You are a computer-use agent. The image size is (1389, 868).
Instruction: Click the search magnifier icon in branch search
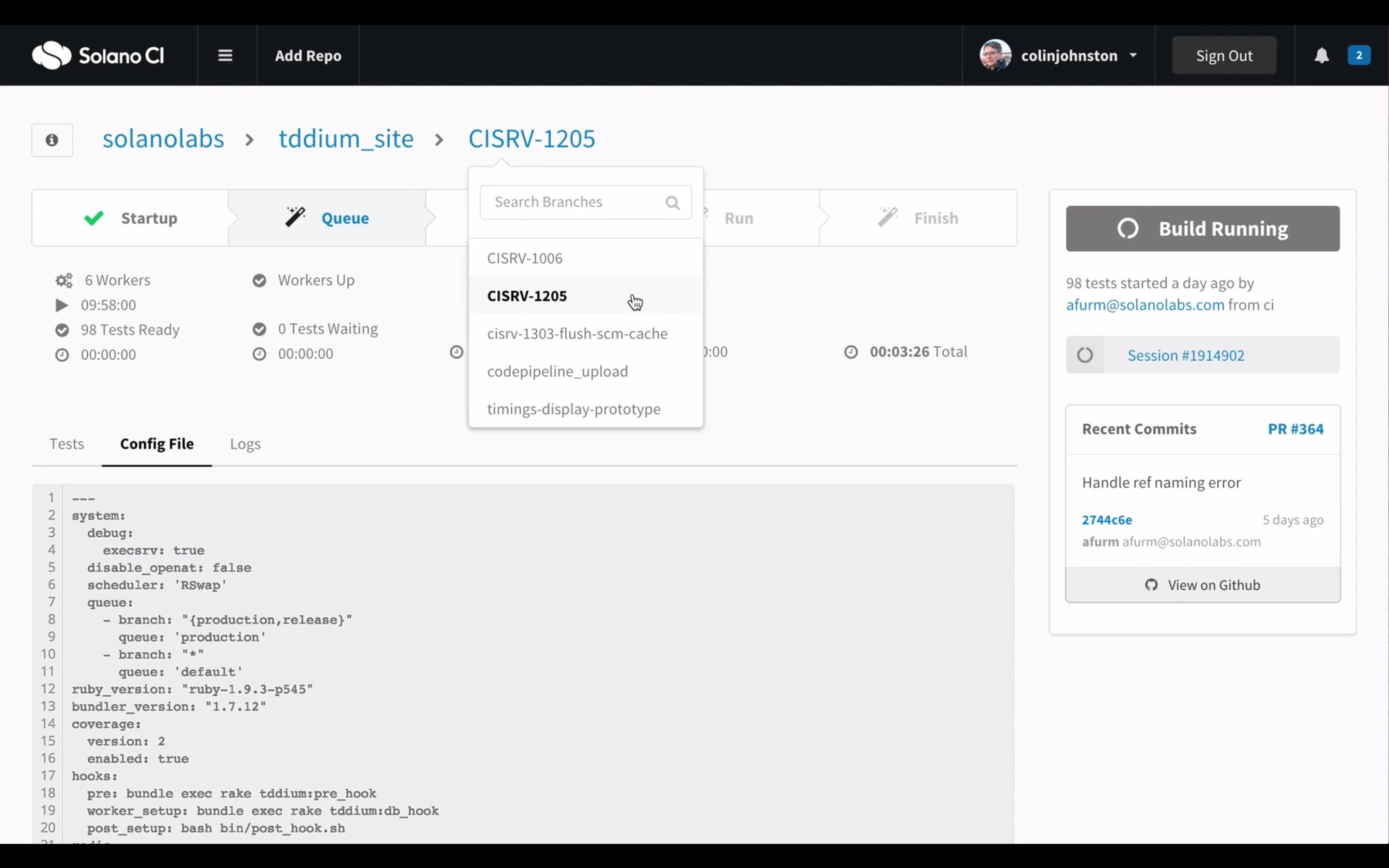672,203
